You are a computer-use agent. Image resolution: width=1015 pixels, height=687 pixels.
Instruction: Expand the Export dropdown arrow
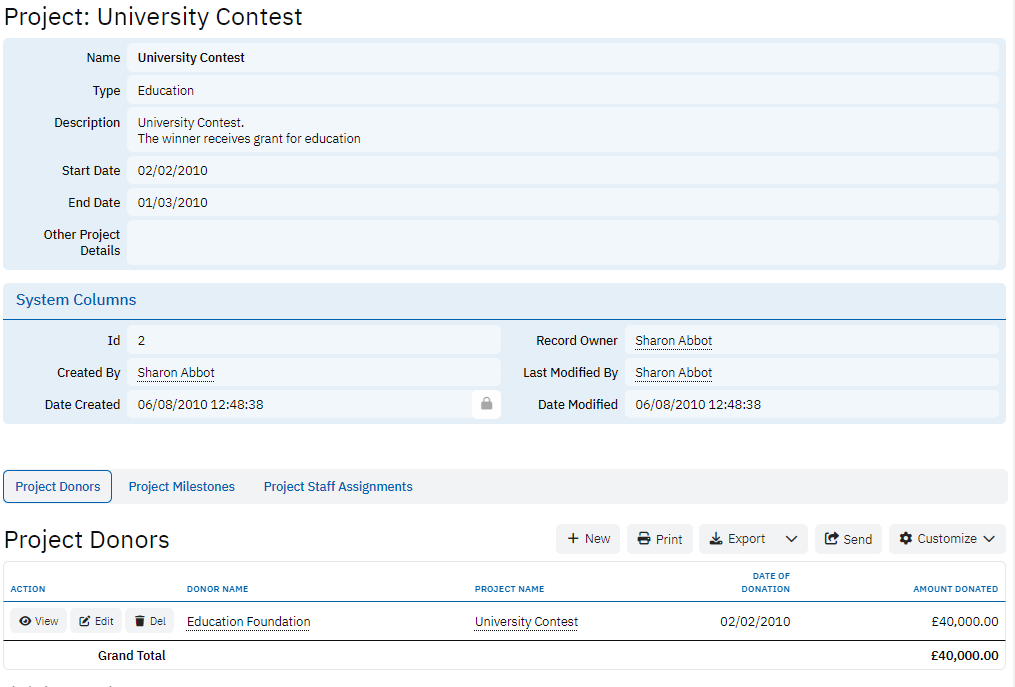coord(791,539)
